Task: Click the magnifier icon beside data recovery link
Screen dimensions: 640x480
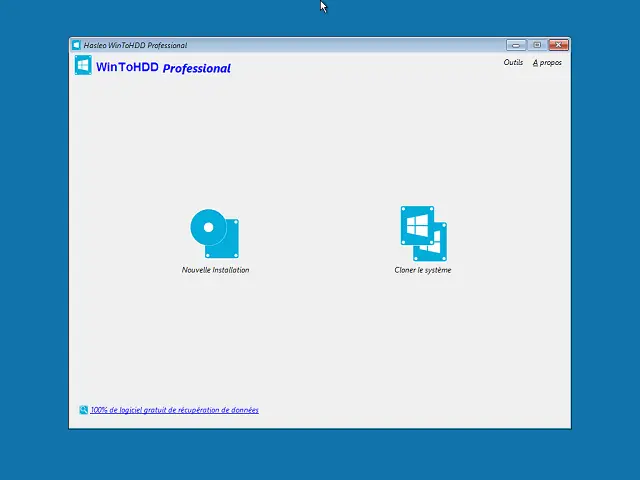Action: tap(83, 410)
